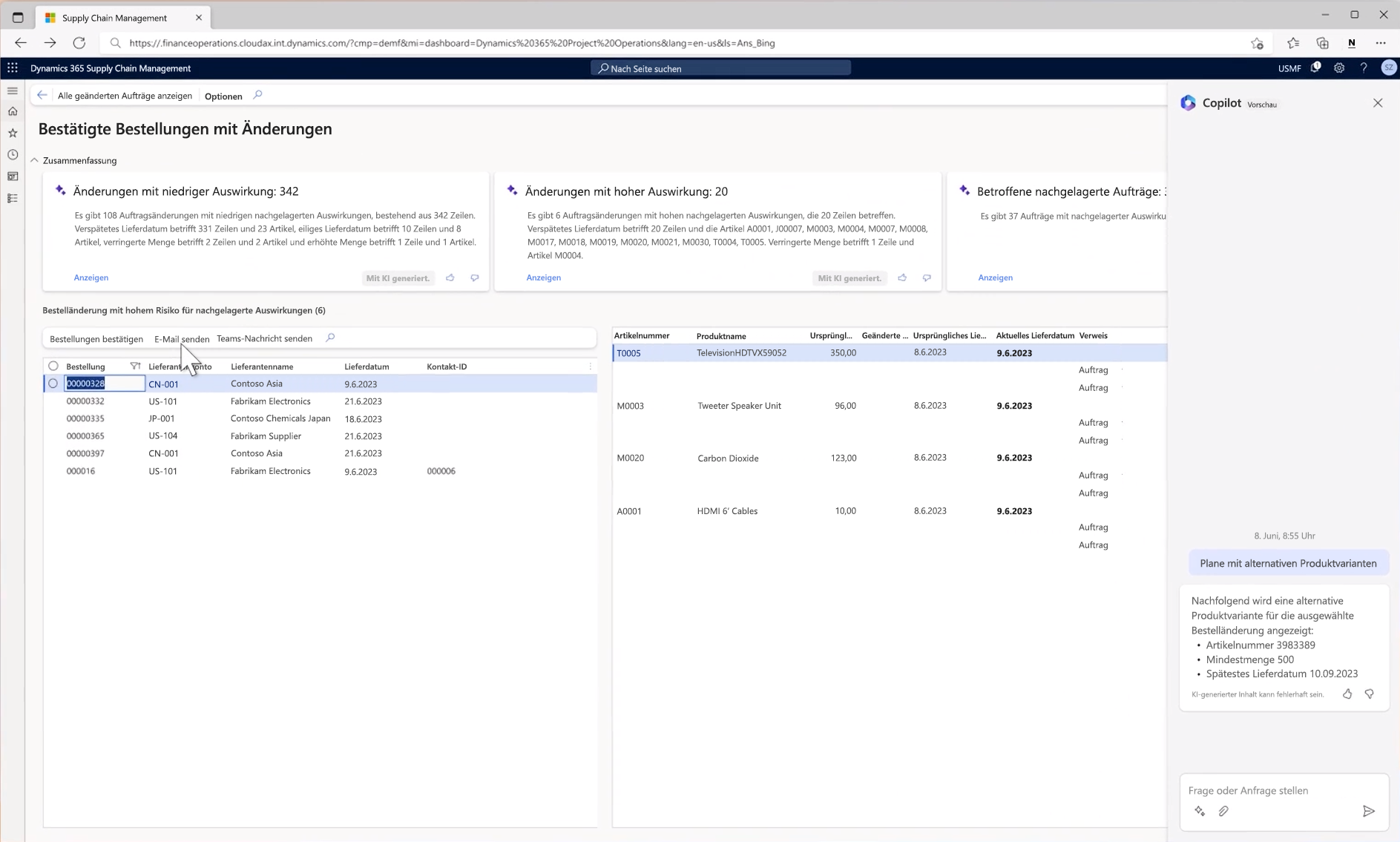The height and width of the screenshot is (842, 1400).
Task: Click the Copilot question input field
Action: (x=1284, y=791)
